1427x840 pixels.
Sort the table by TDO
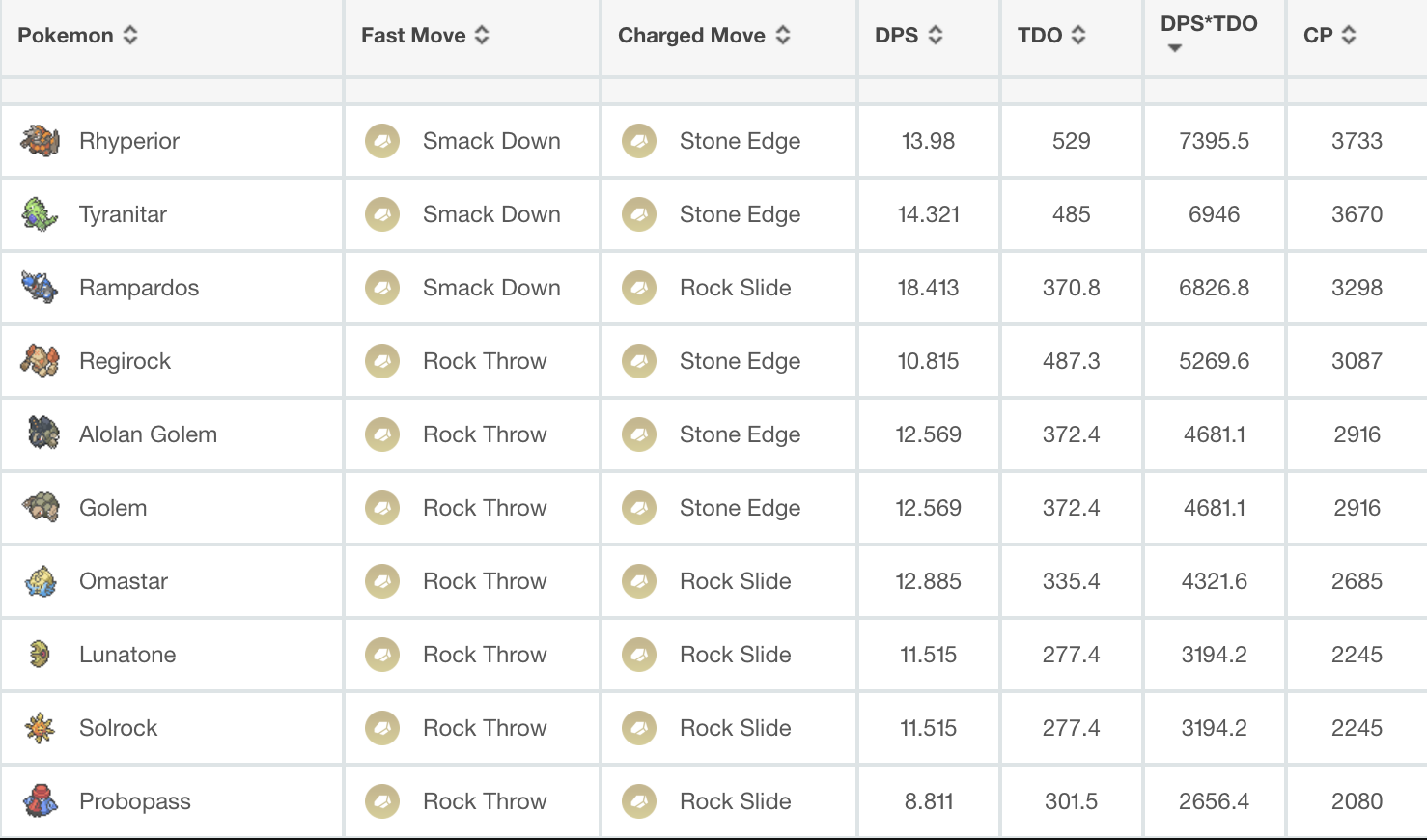point(1051,36)
